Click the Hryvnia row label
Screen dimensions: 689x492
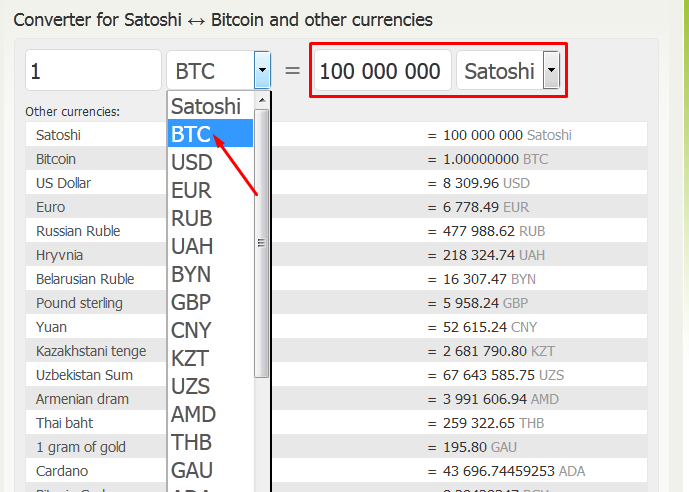(x=59, y=255)
